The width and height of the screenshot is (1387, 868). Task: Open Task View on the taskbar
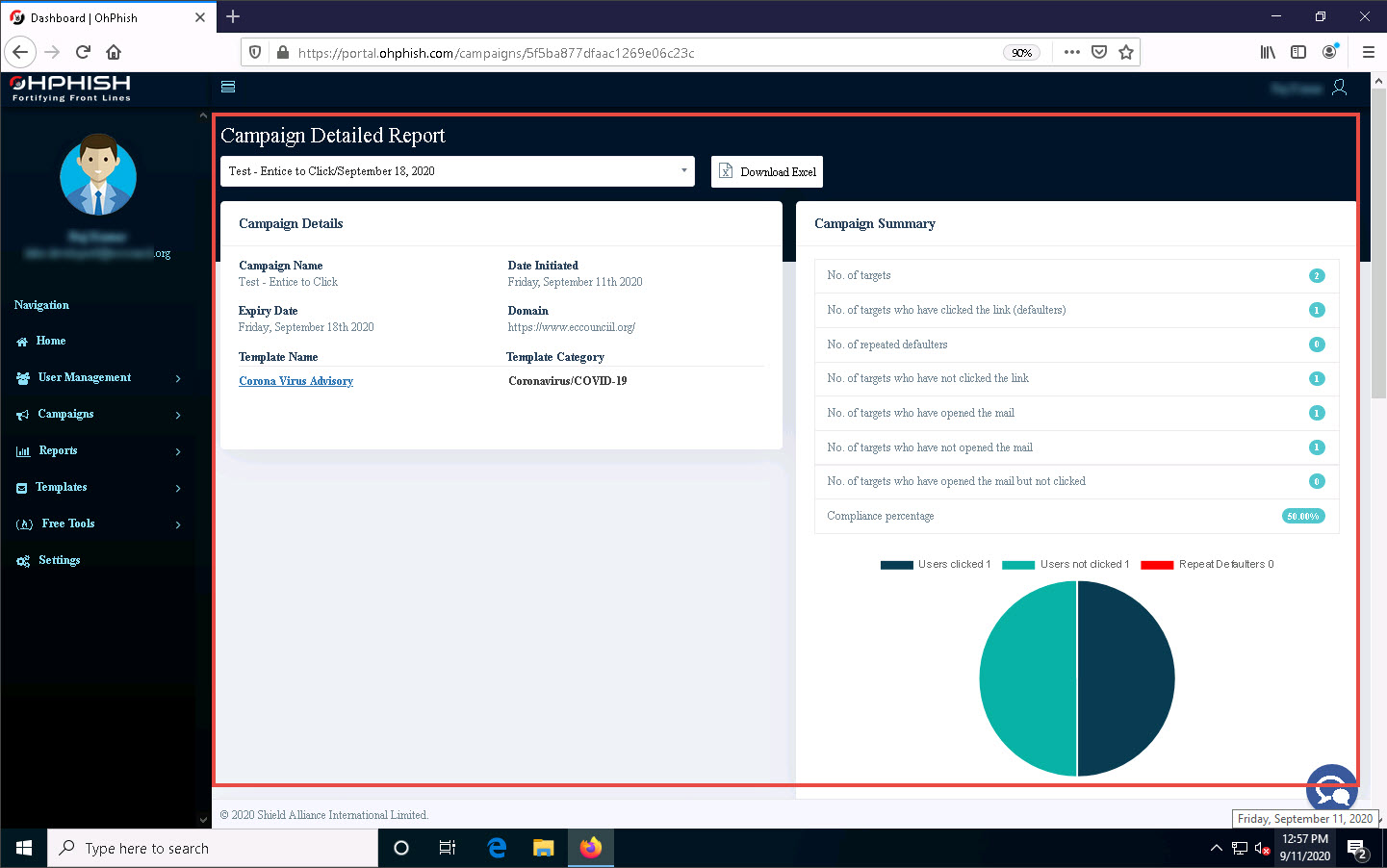[x=448, y=848]
